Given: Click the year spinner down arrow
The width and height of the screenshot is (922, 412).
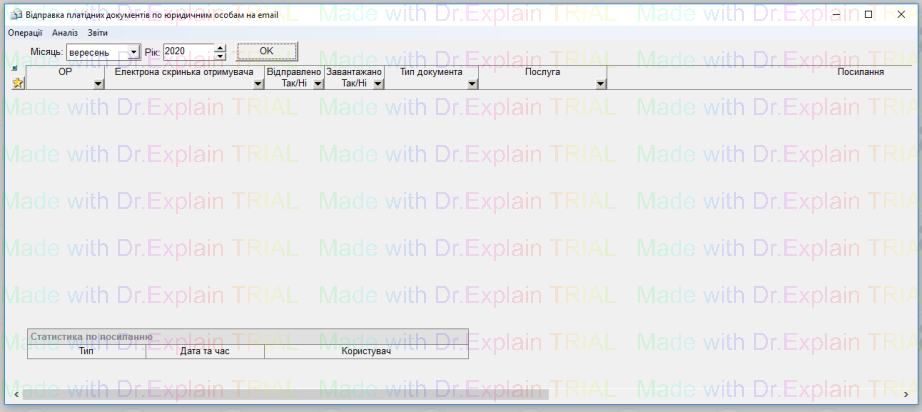Looking at the screenshot, I should [x=220, y=55].
